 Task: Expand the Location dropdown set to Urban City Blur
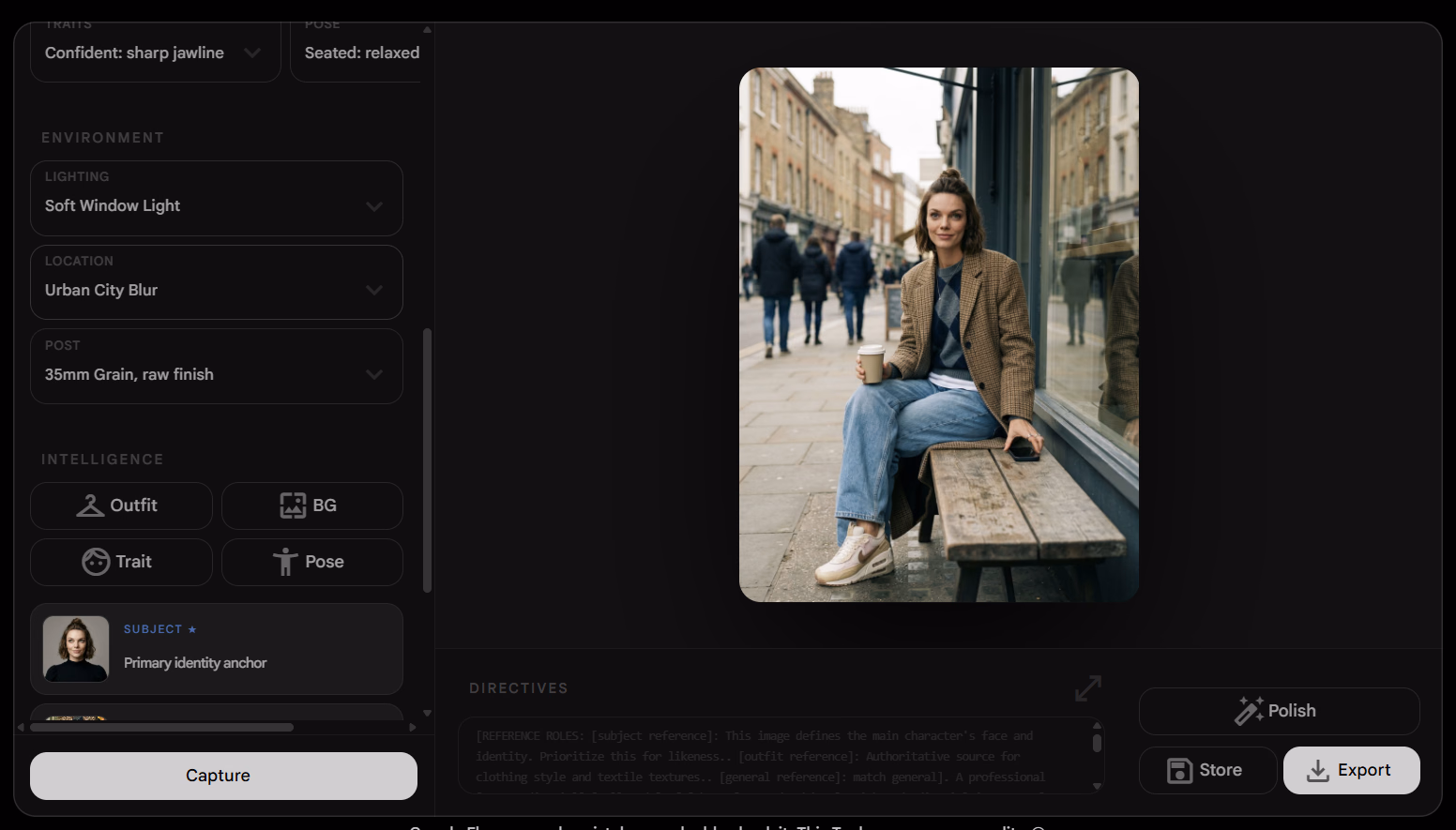(x=217, y=282)
